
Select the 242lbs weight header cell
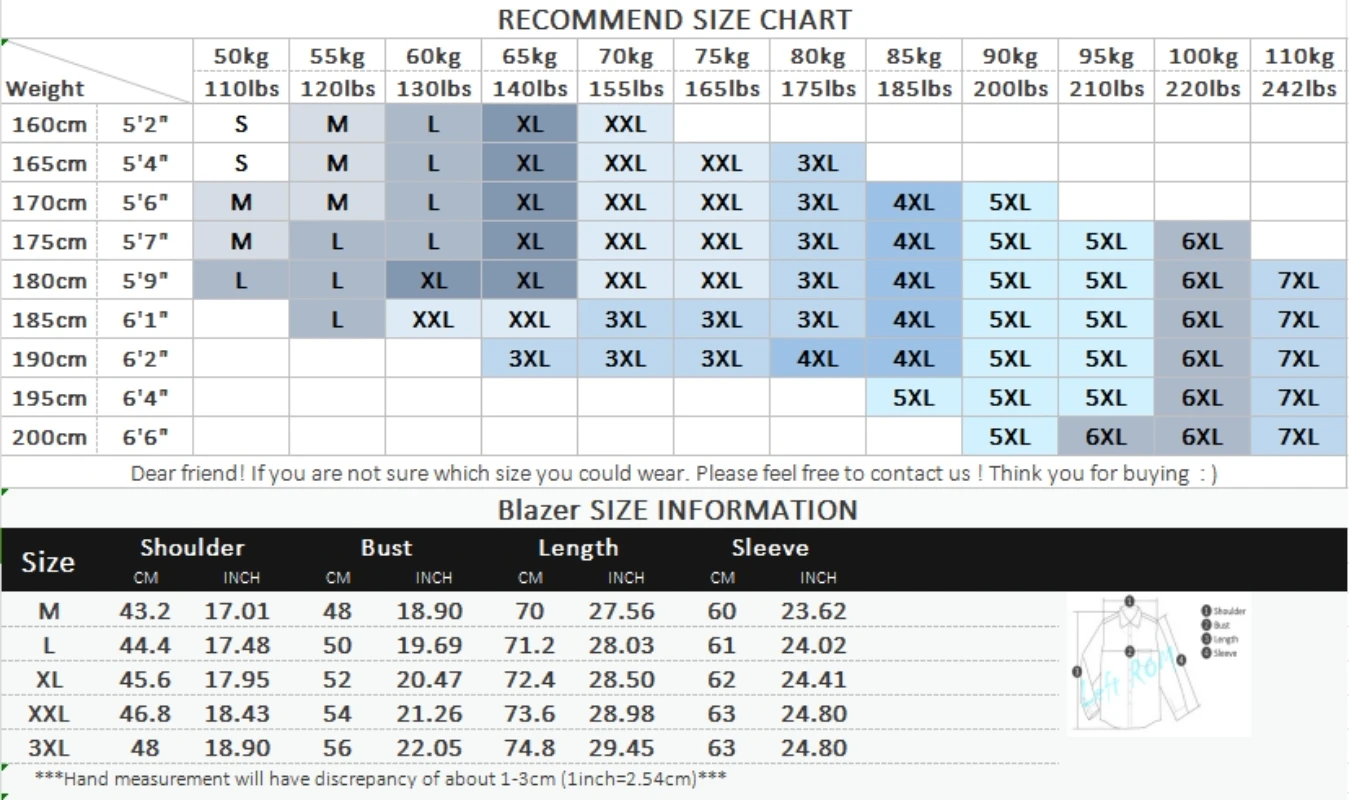(1299, 88)
